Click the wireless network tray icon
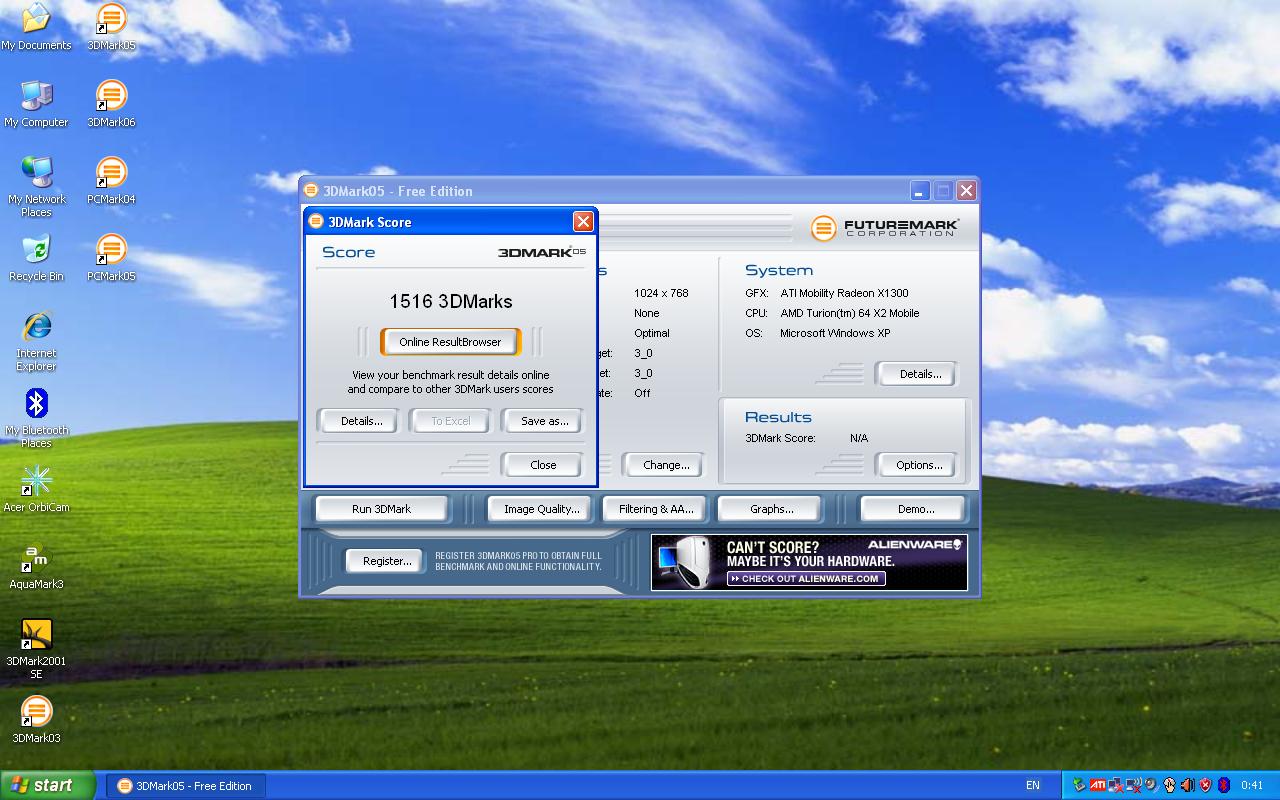The image size is (1280, 800). [x=1134, y=785]
